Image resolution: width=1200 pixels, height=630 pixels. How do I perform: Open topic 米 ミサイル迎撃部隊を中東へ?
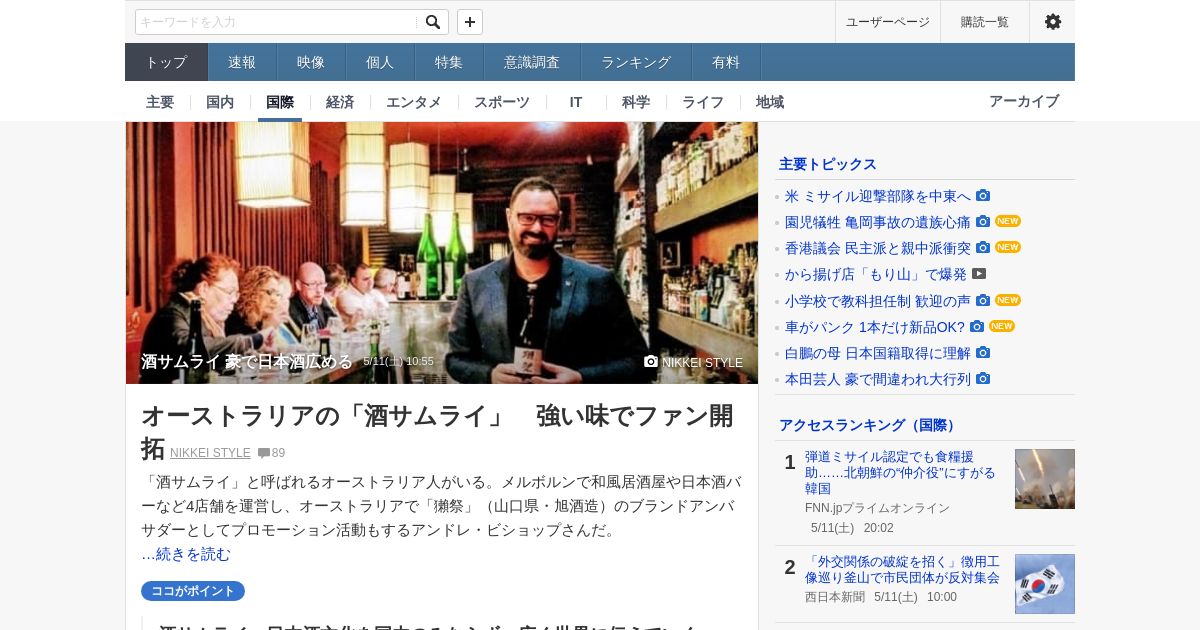click(x=878, y=196)
